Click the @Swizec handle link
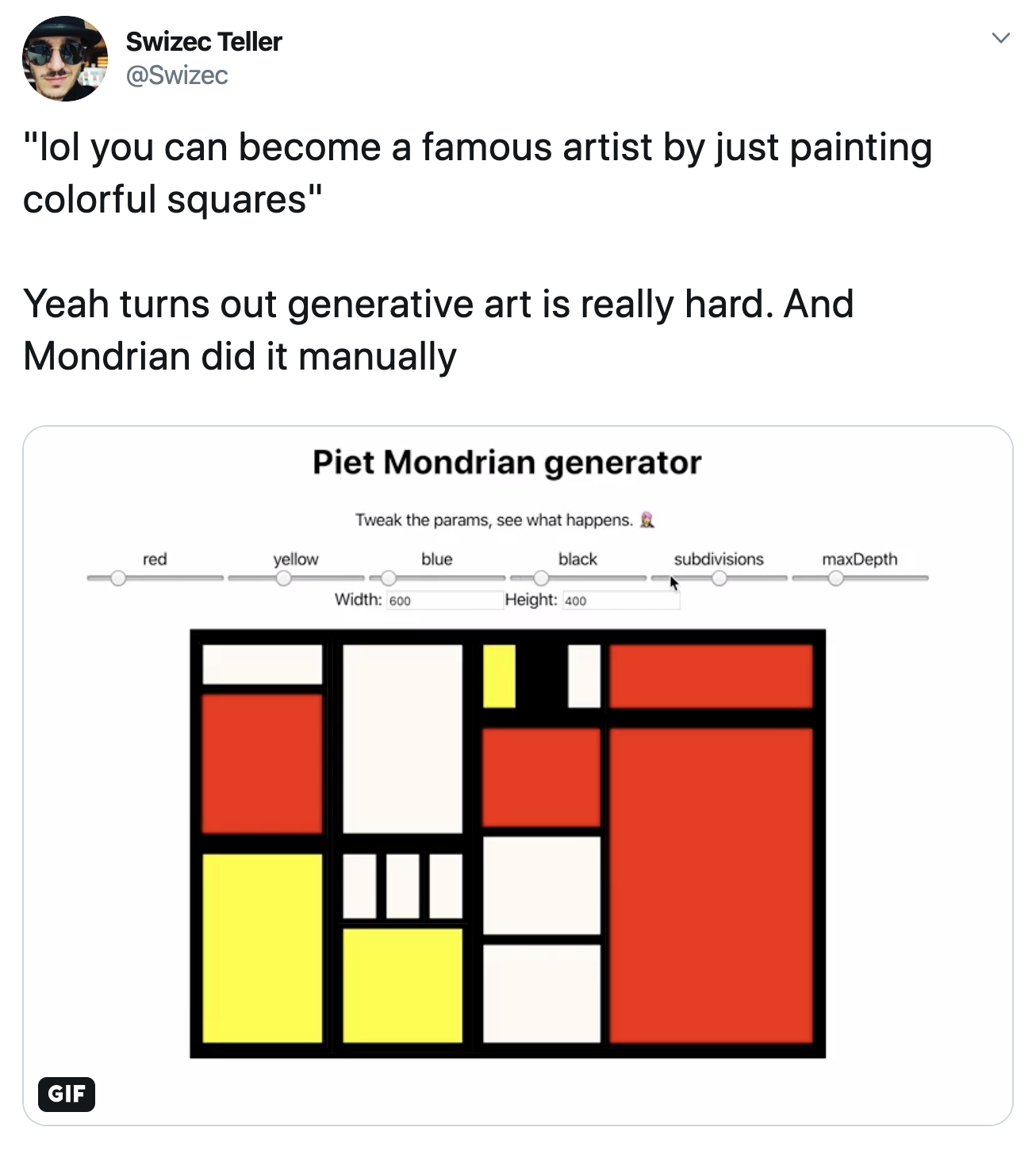The width and height of the screenshot is (1036, 1158). click(176, 75)
